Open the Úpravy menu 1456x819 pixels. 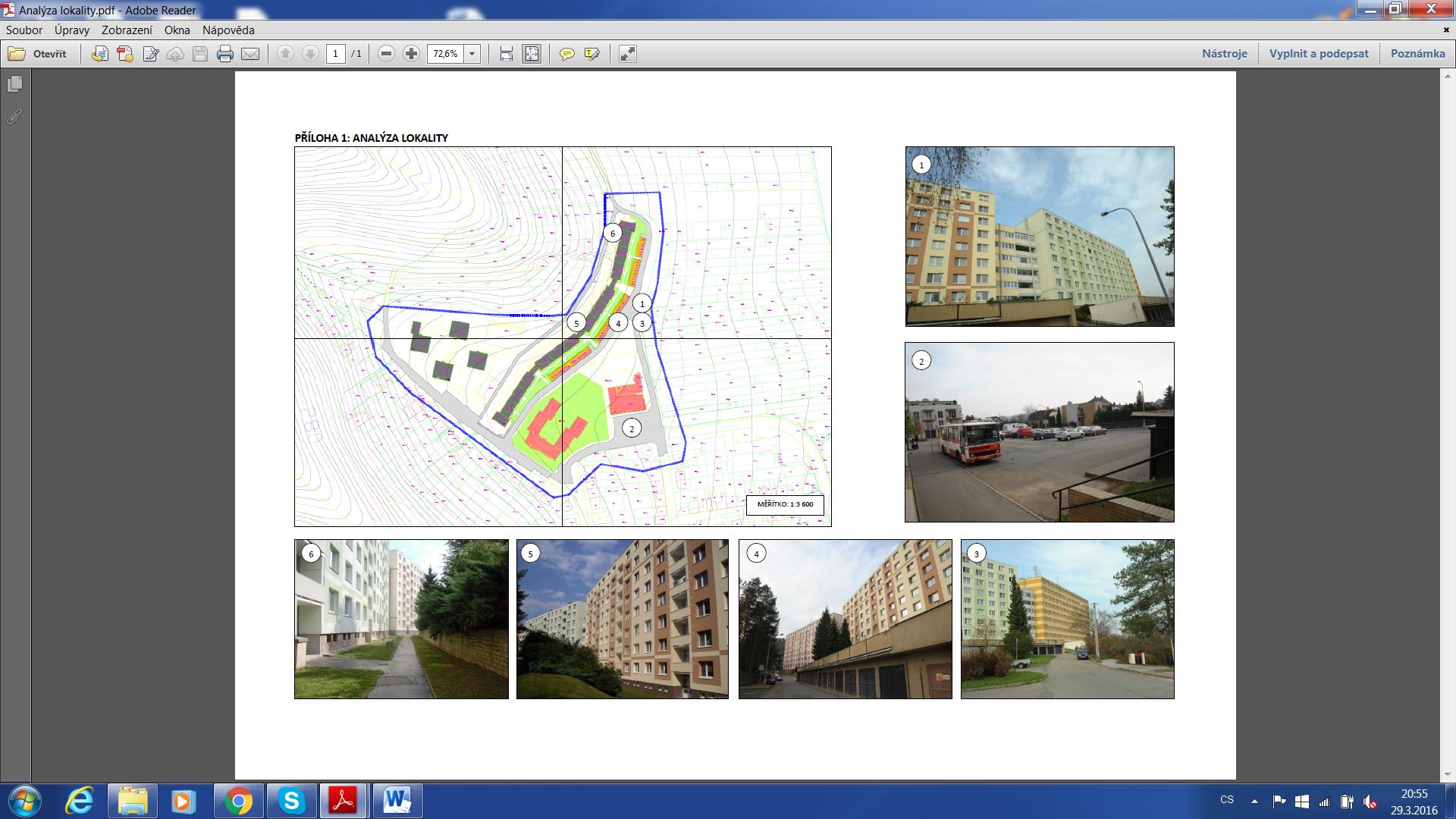[x=72, y=30]
